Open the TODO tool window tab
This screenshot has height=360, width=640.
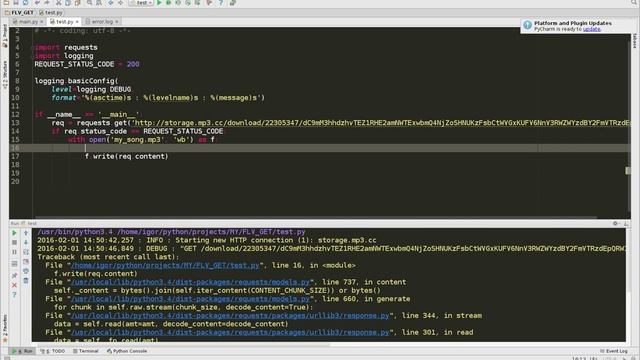click(x=52, y=351)
